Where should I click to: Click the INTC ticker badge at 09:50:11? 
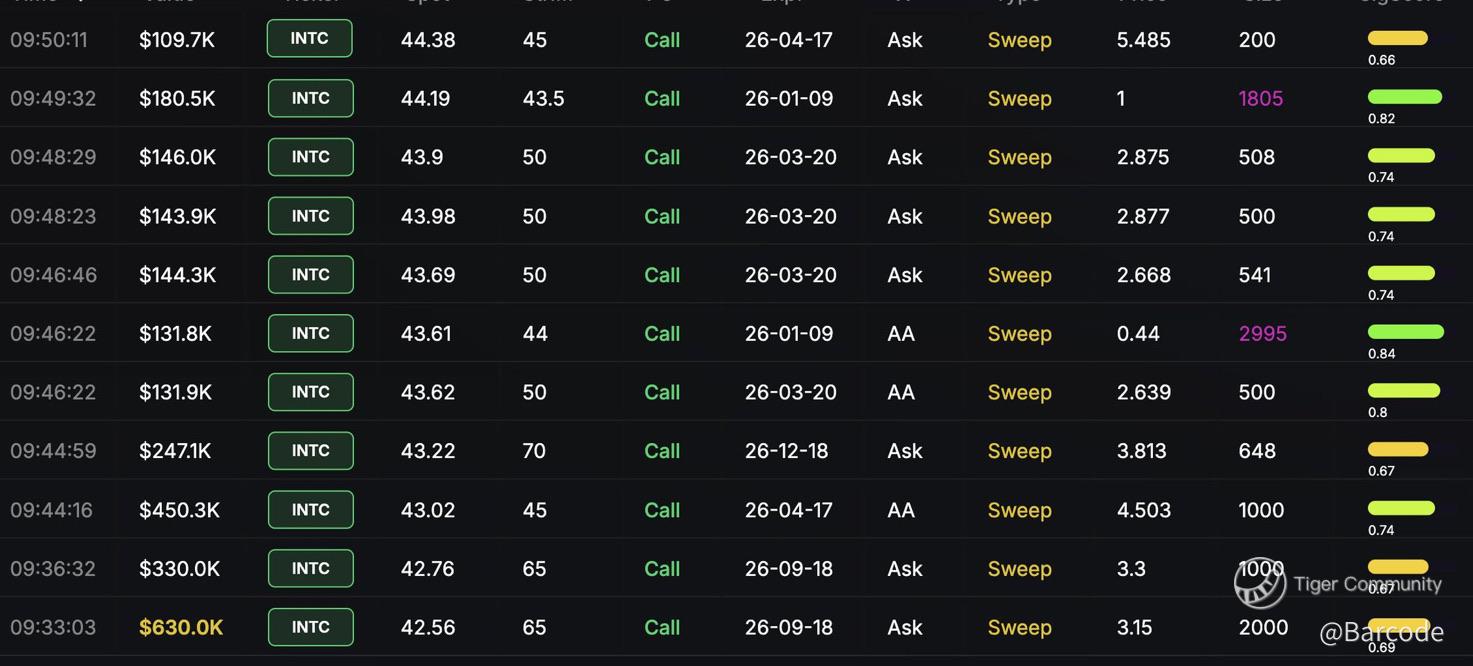click(310, 39)
